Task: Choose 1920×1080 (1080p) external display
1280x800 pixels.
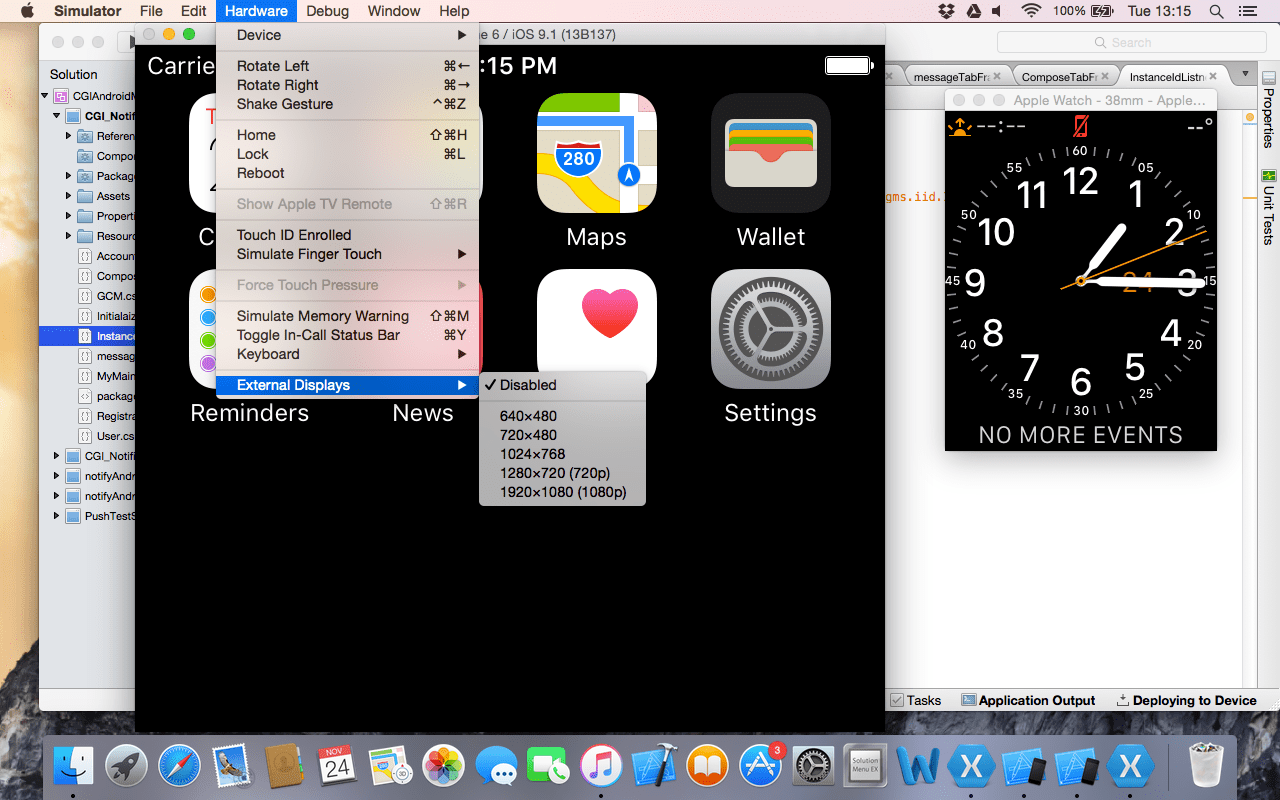Action: coord(563,492)
